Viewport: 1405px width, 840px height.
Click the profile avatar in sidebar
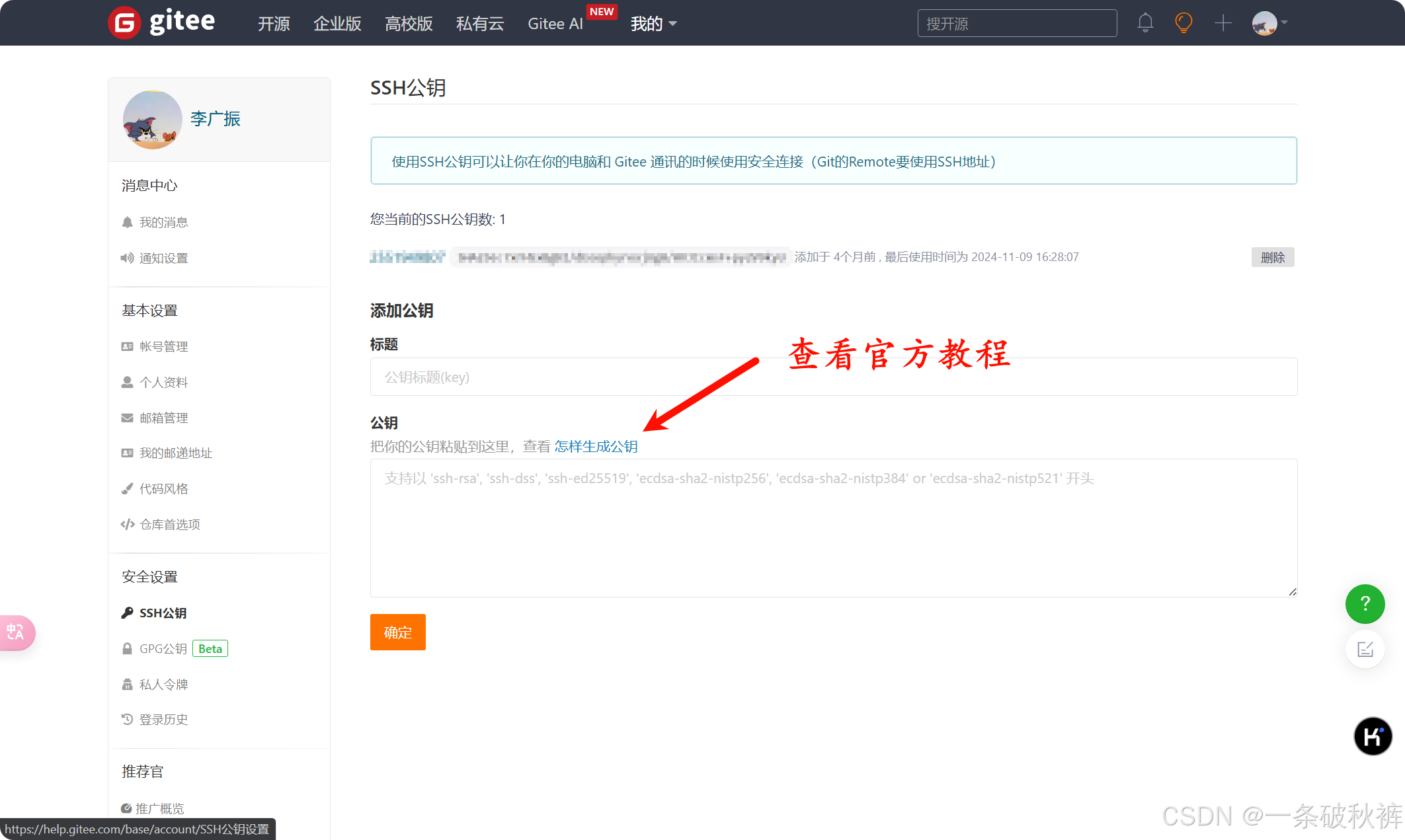click(x=152, y=120)
